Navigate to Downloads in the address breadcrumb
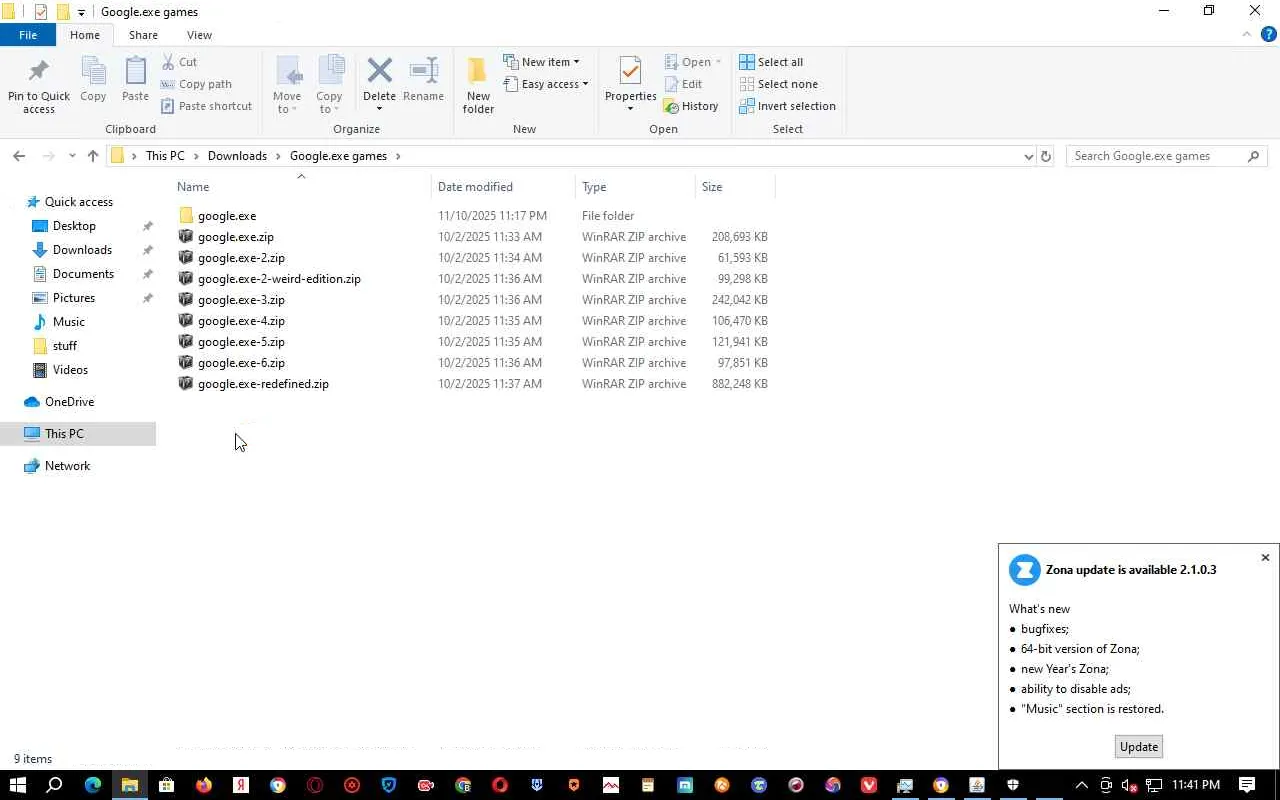The image size is (1280, 800). point(237,156)
